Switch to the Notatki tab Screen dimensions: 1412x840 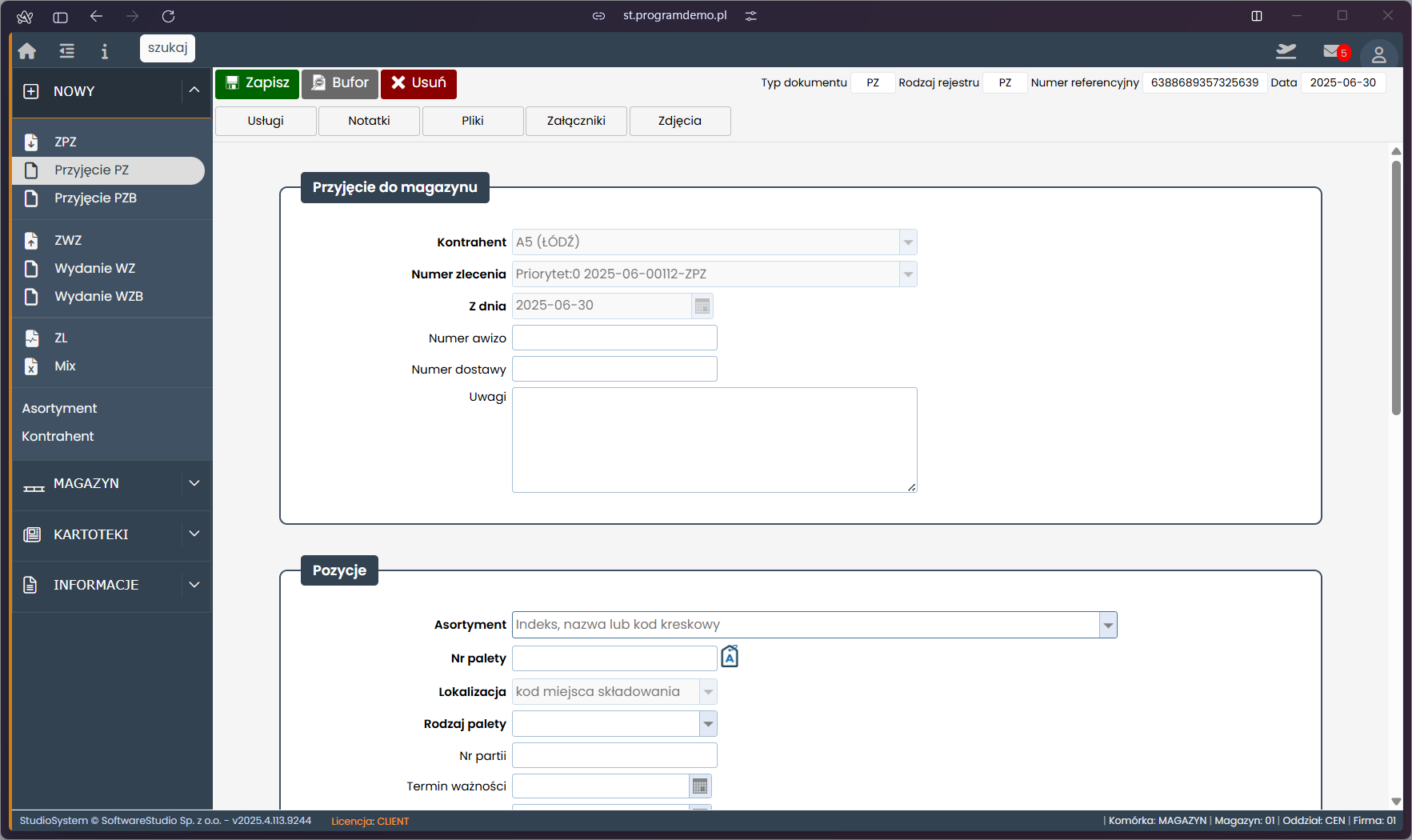[369, 121]
